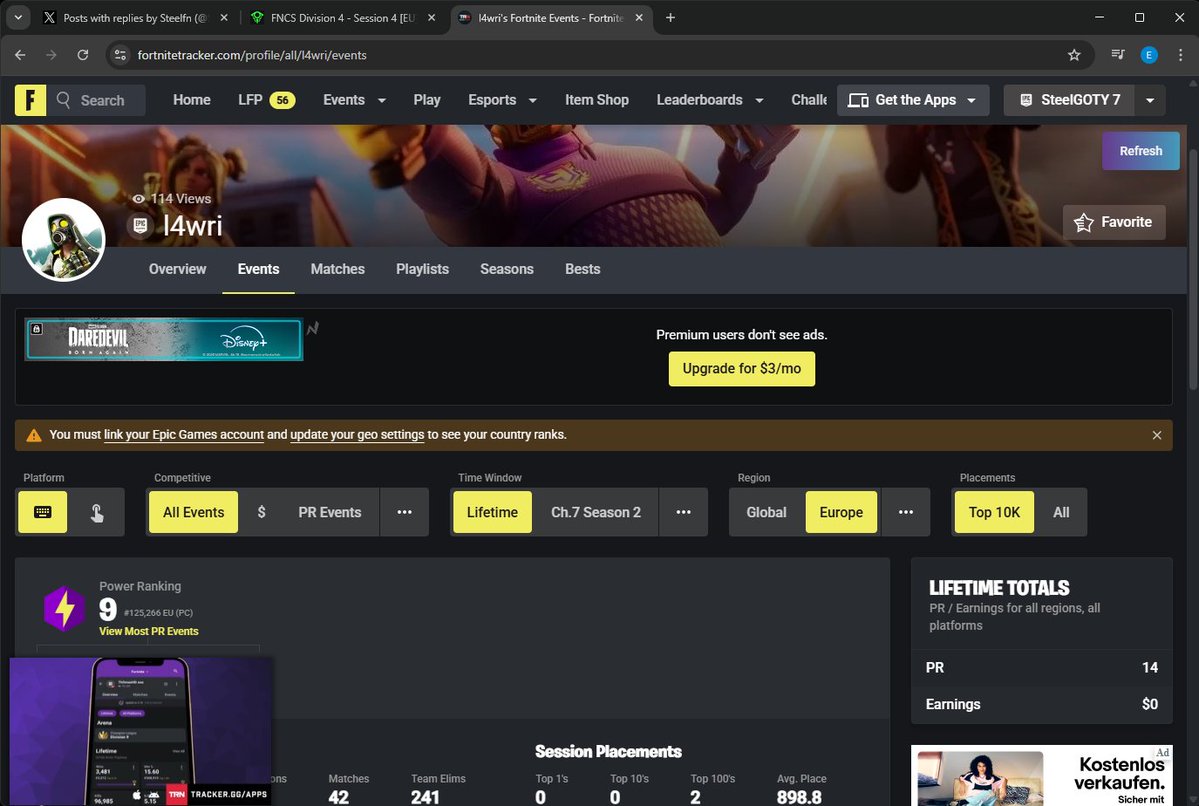Select touch platform filter icon
Image resolution: width=1199 pixels, height=806 pixels.
point(97,512)
